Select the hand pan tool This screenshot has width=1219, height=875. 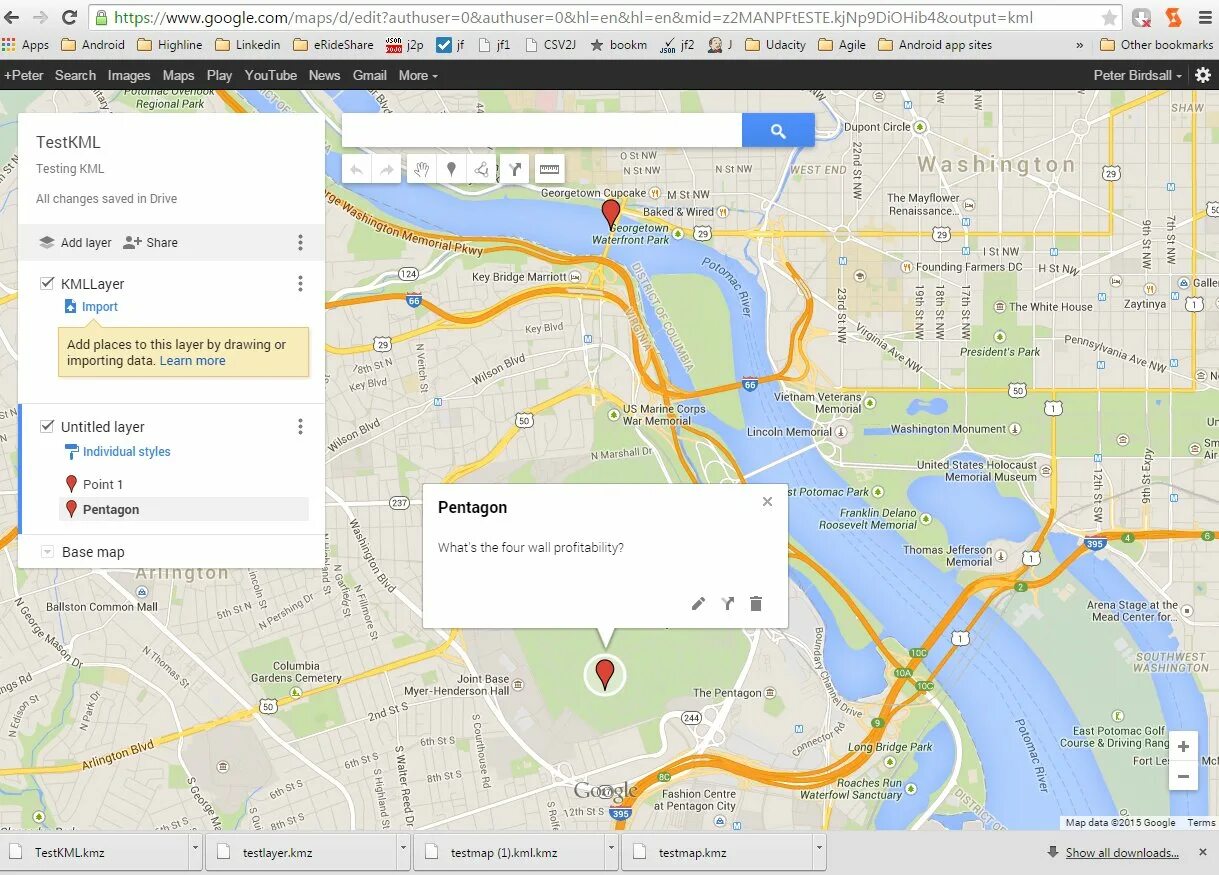[422, 169]
